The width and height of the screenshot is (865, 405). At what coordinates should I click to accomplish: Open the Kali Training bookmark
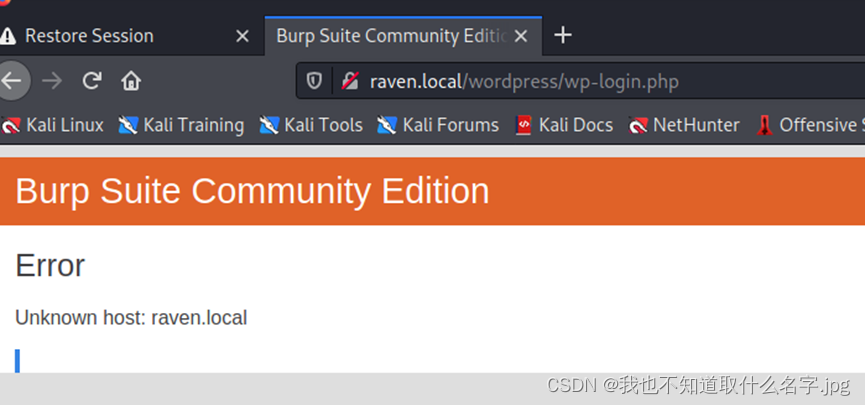(181, 125)
